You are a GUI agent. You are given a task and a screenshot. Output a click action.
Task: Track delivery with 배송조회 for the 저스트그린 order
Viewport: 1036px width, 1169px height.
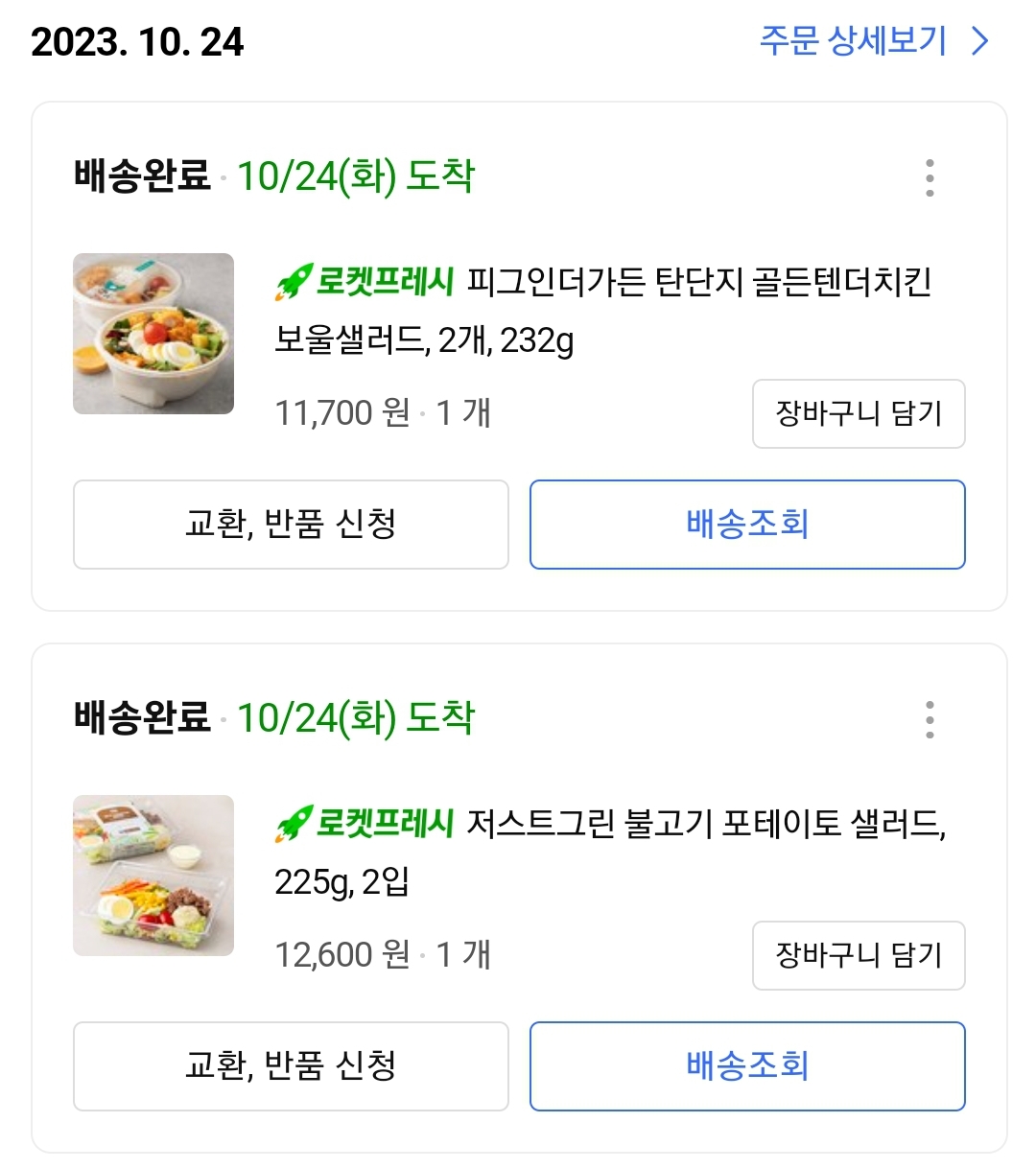(747, 1066)
